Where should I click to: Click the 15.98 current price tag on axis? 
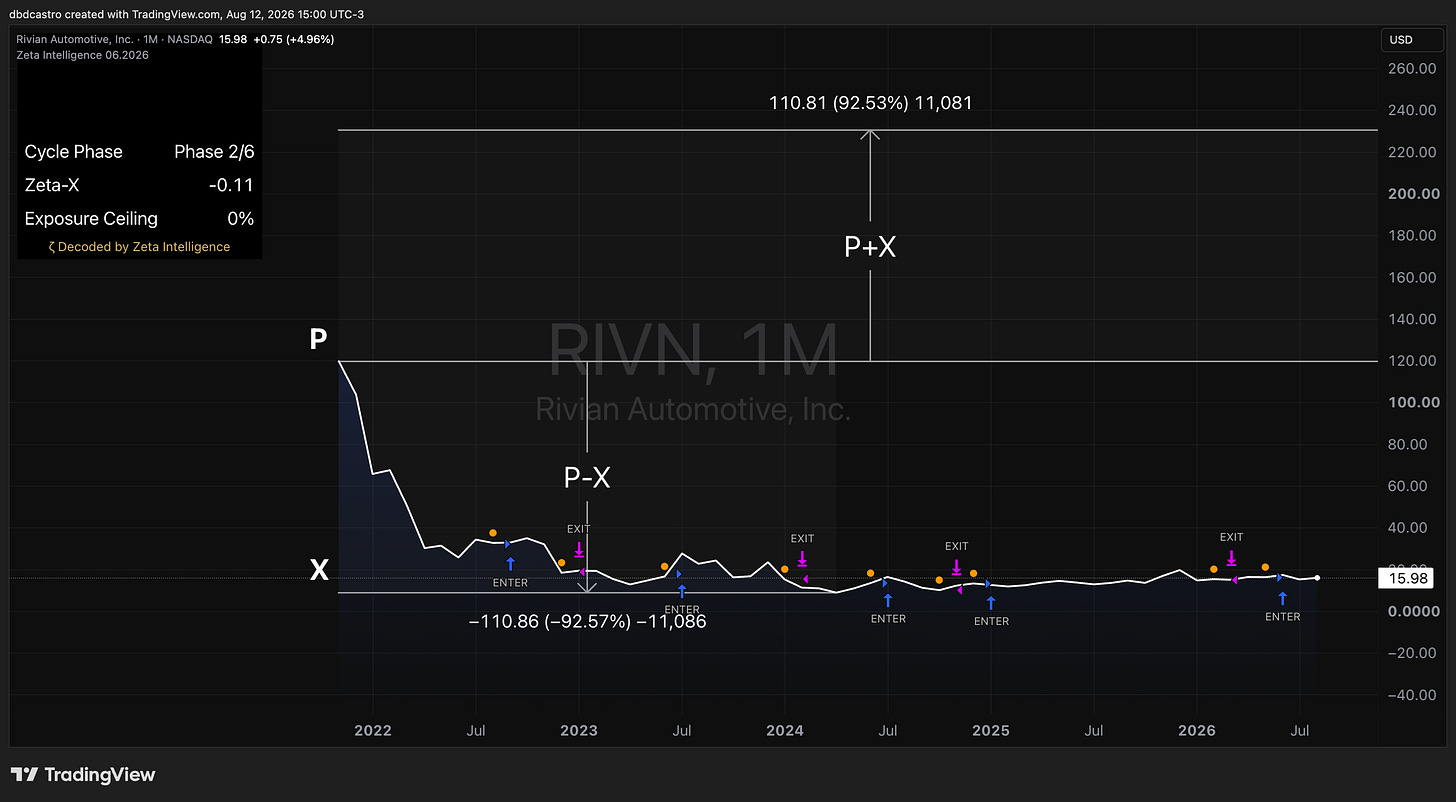point(1405,578)
